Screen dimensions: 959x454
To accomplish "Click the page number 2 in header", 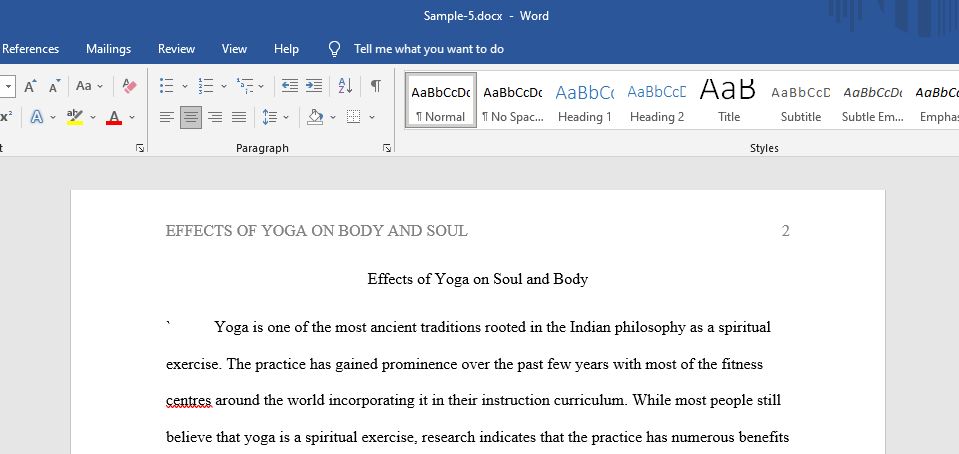I will (x=785, y=231).
